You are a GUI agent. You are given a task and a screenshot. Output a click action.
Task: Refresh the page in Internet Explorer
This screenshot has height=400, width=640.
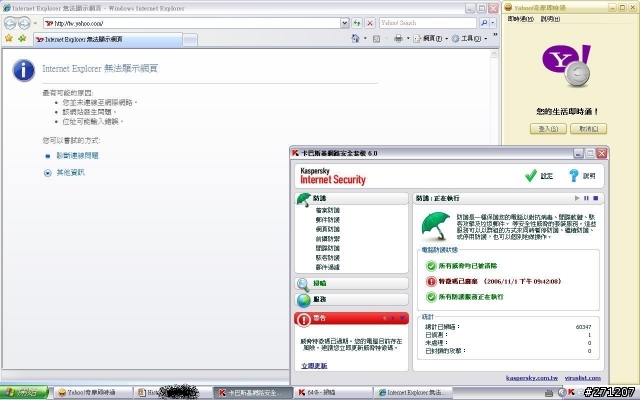pos(357,23)
